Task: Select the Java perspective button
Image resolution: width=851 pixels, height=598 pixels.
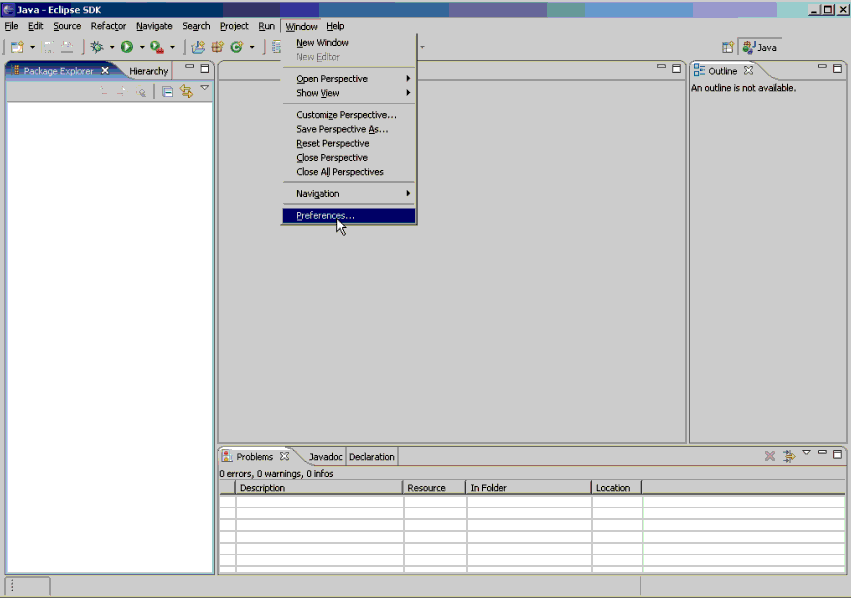Action: [x=760, y=47]
